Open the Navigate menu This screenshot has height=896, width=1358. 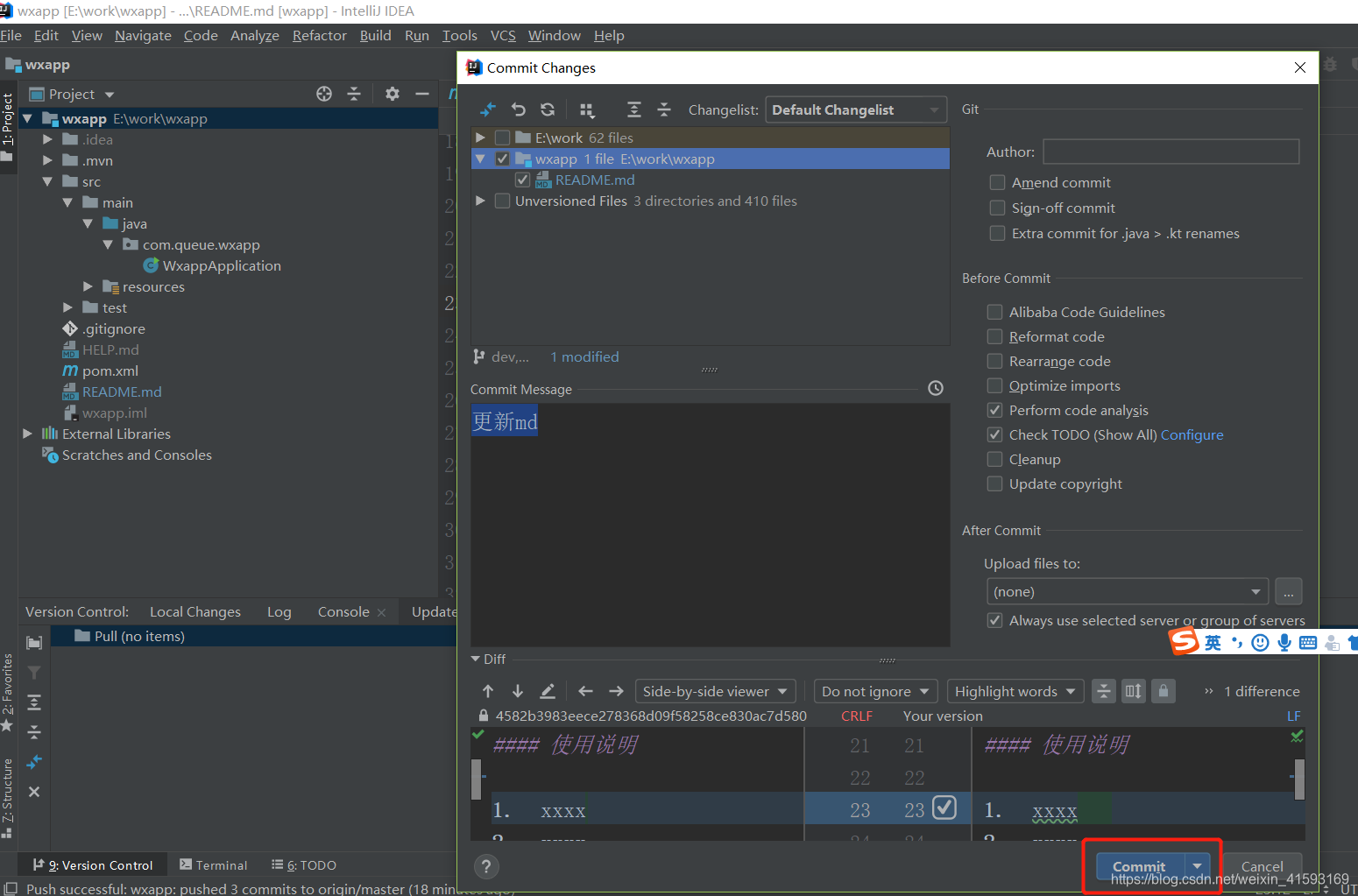pos(143,35)
